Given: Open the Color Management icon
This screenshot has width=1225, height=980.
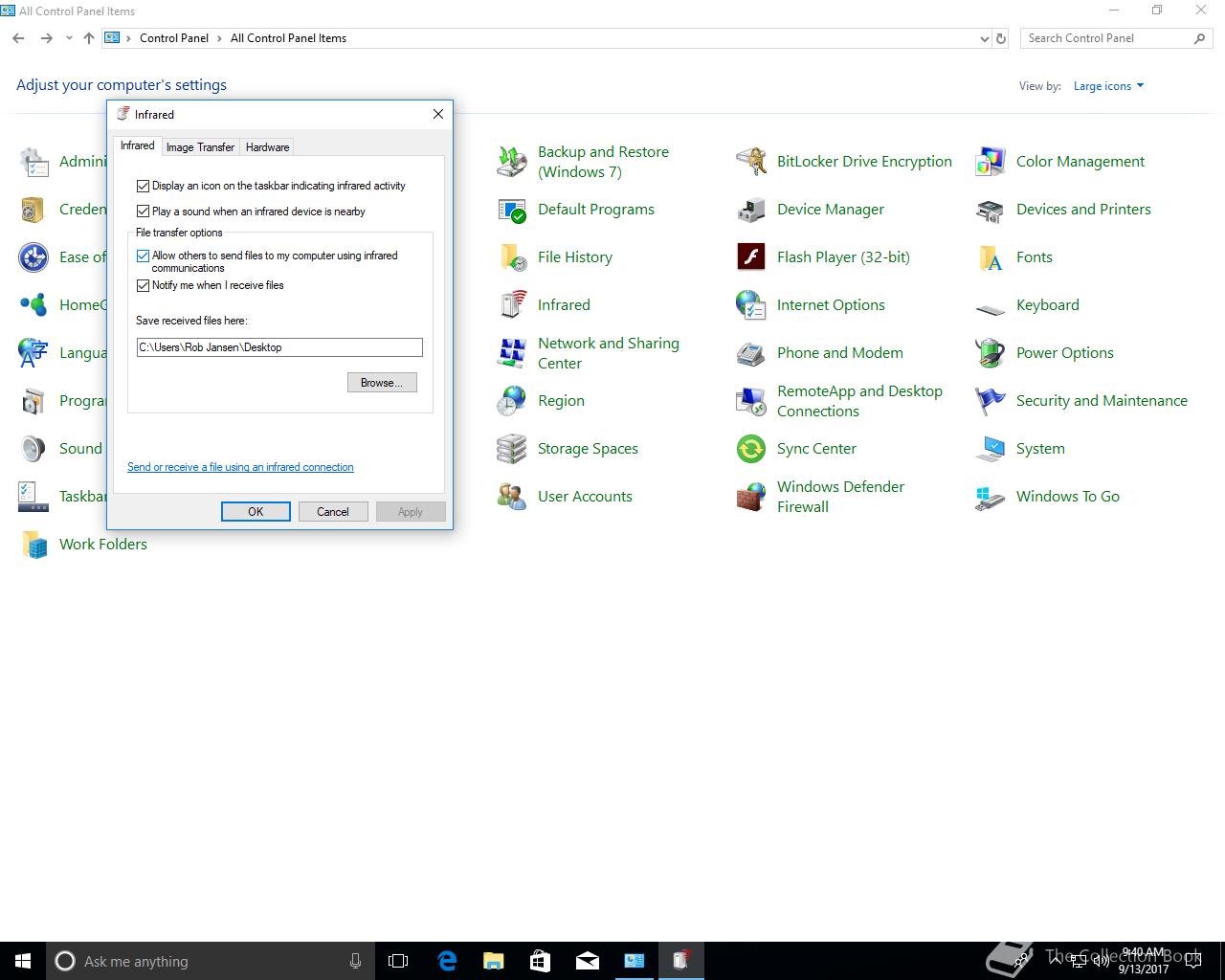Looking at the screenshot, I should pyautogui.click(x=991, y=162).
